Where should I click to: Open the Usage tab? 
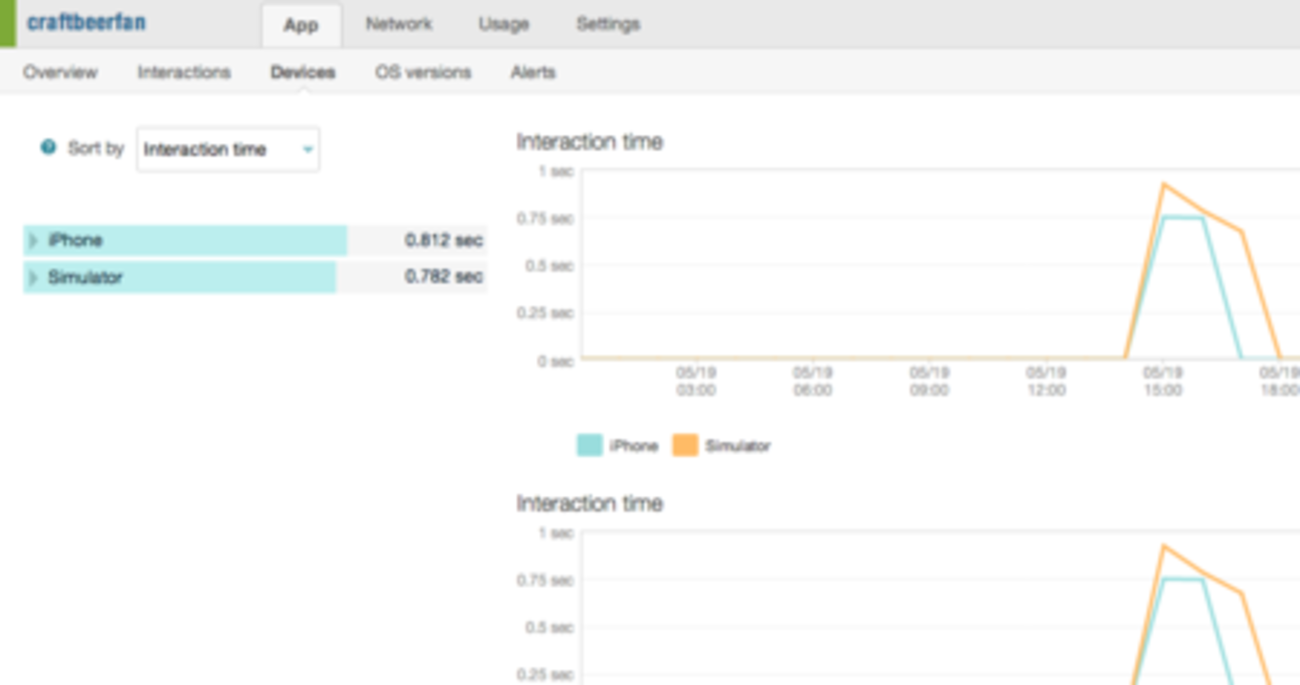click(x=503, y=24)
